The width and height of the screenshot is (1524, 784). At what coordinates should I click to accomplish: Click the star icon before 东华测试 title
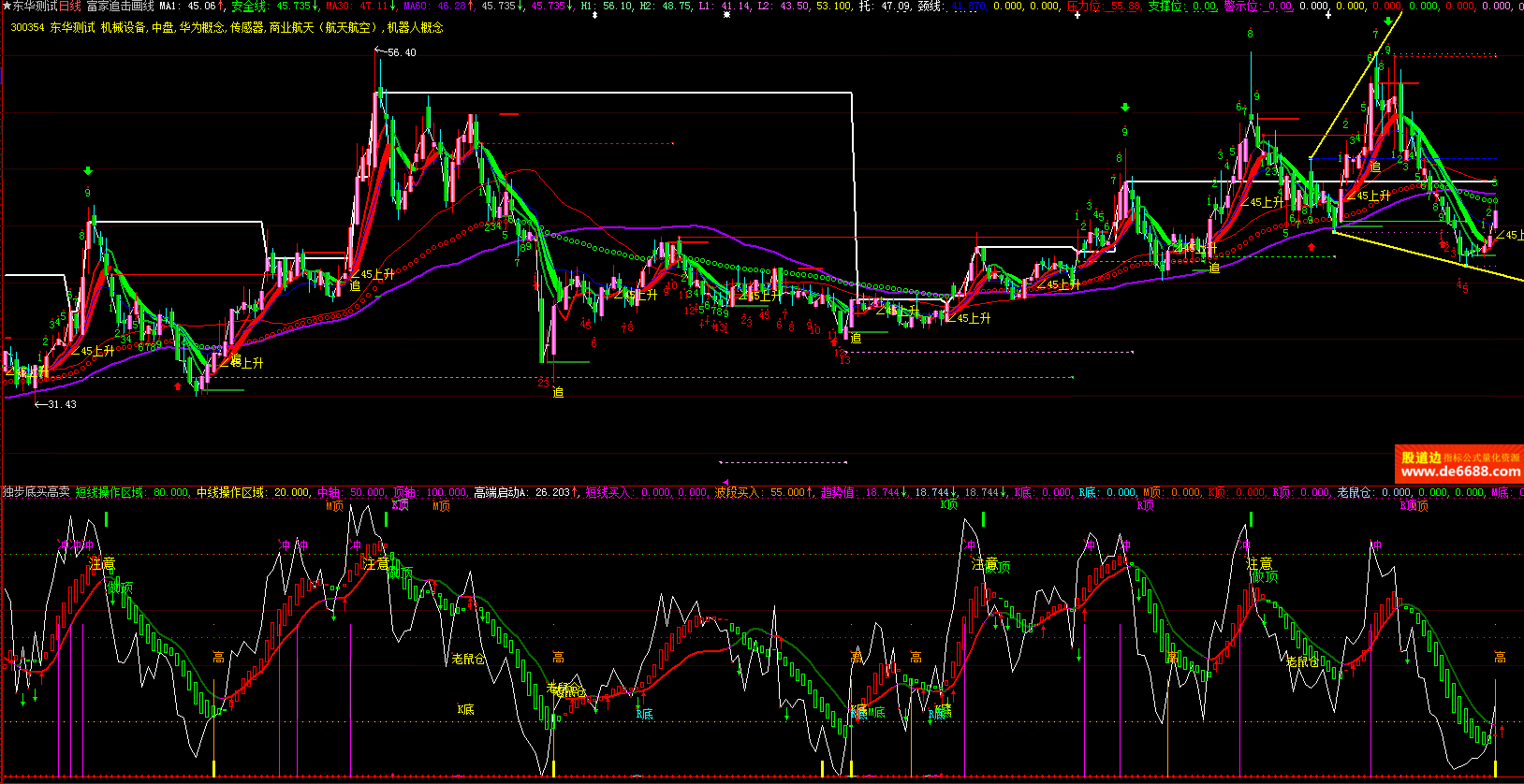7,7
